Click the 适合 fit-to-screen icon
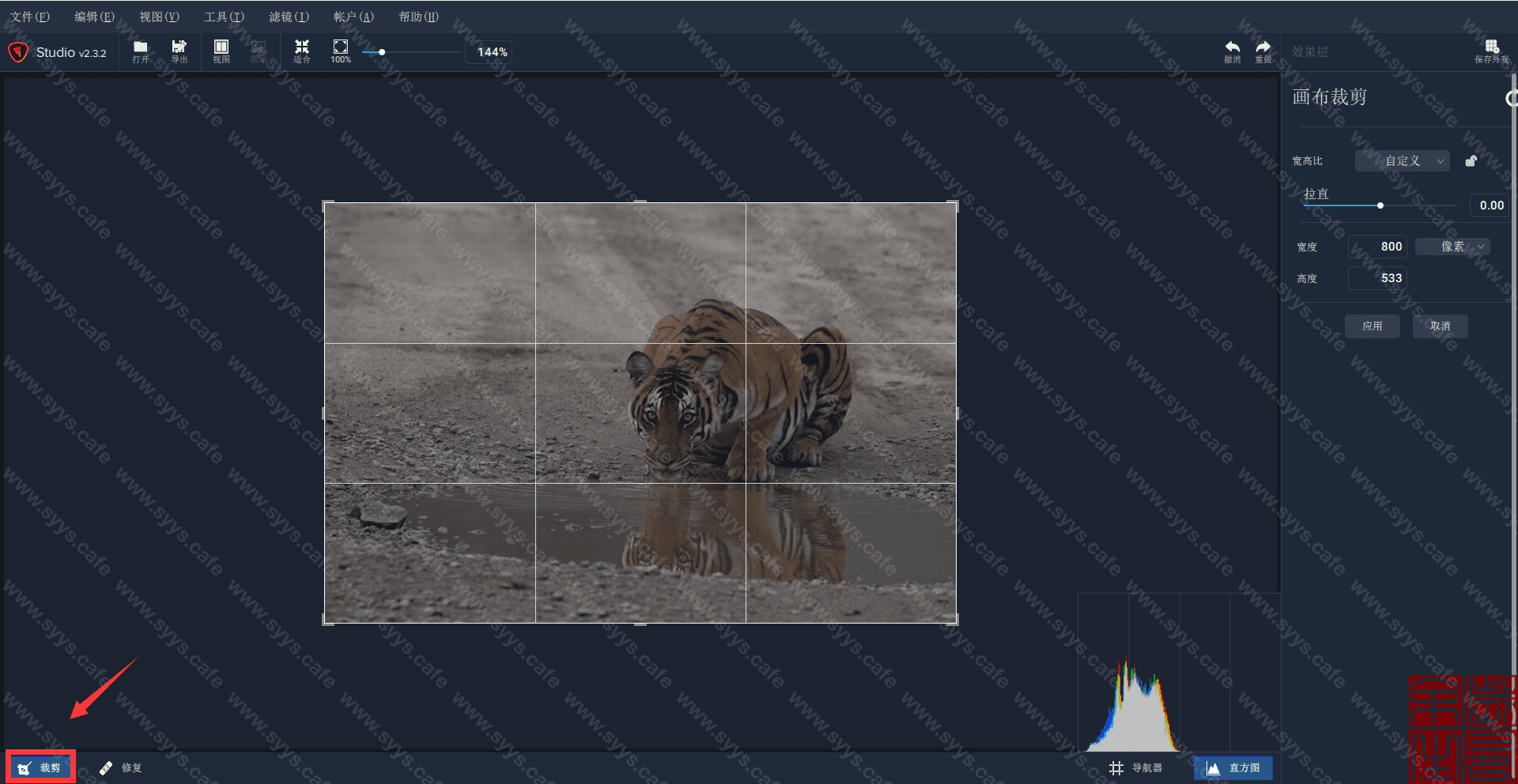Screen dimensions: 1518x784 point(302,51)
